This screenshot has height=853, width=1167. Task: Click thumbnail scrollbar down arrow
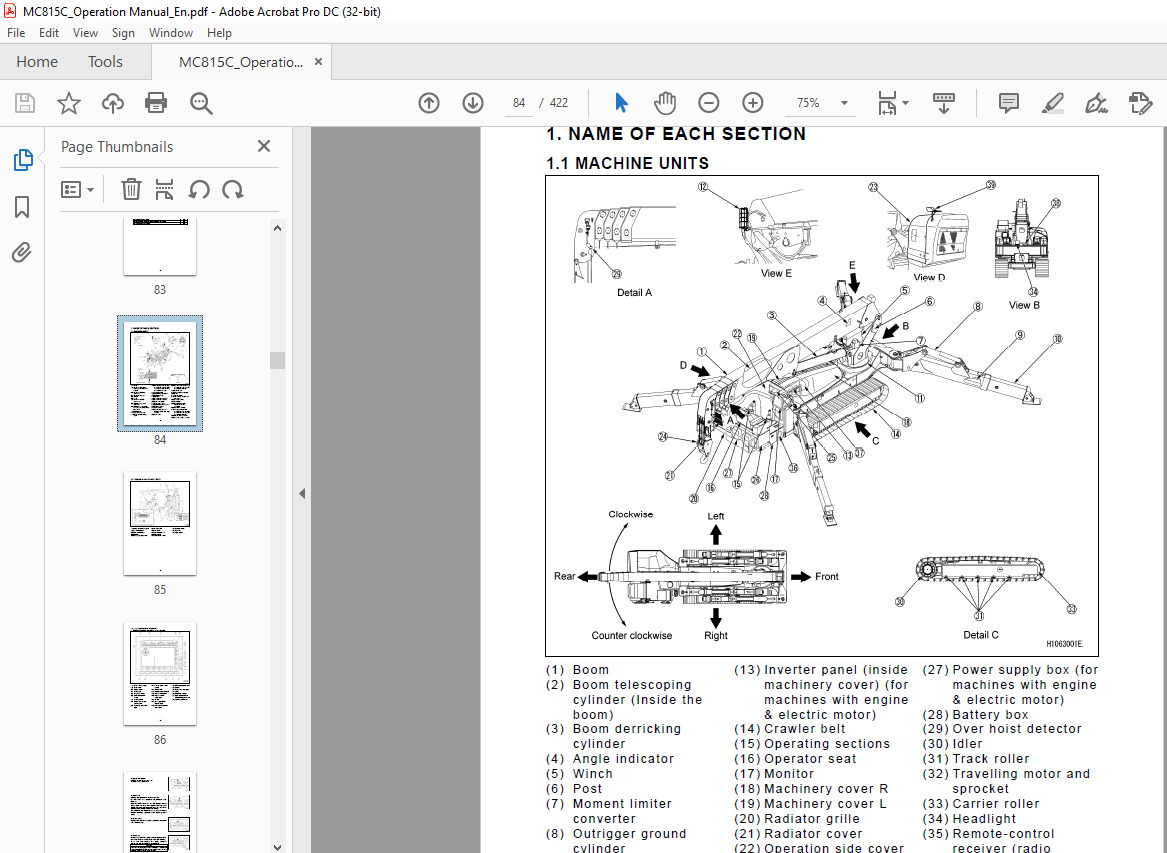click(x=277, y=846)
